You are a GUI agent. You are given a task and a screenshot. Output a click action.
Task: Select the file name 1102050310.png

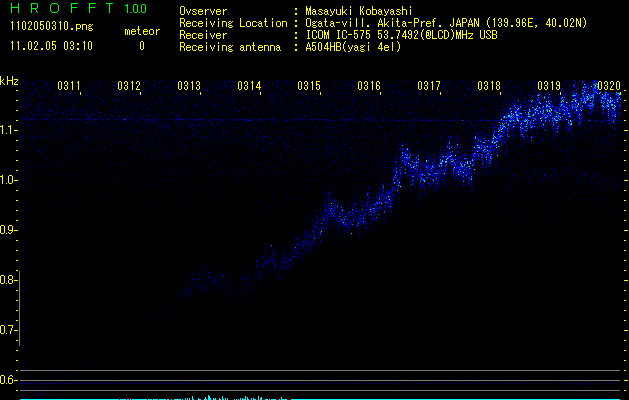[52, 26]
